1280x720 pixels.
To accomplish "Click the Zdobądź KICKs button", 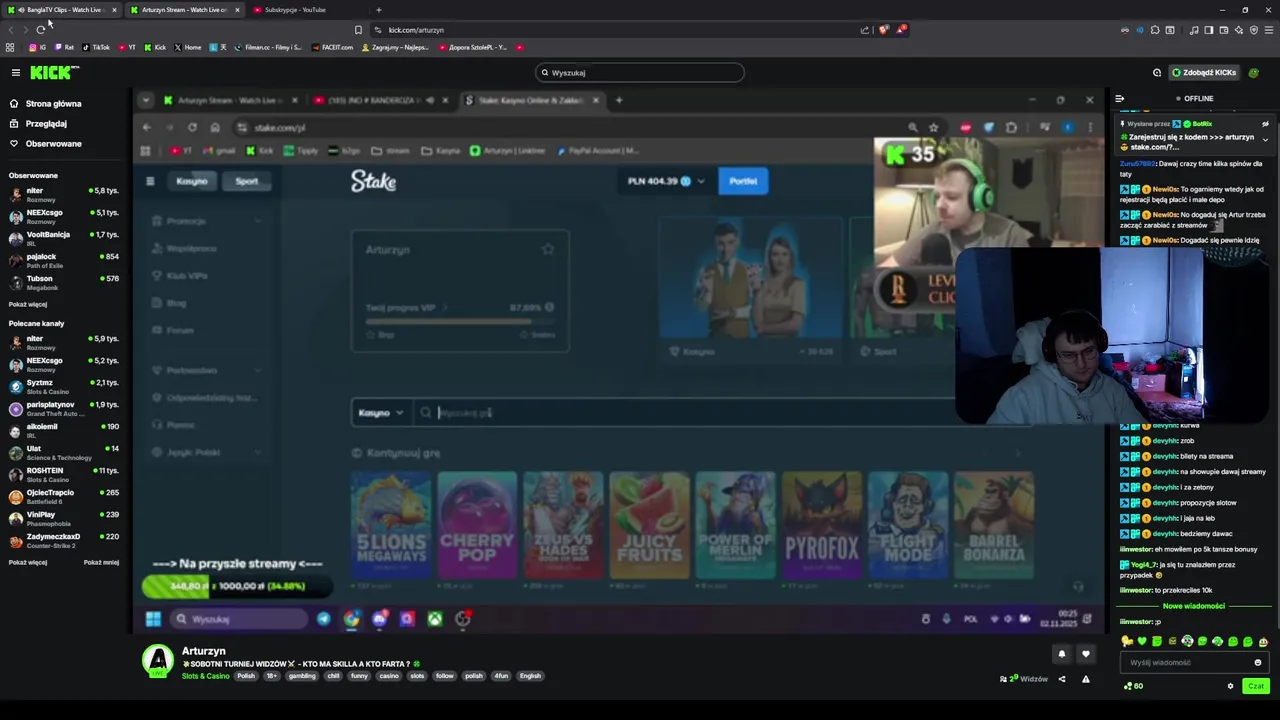I will (x=1203, y=72).
